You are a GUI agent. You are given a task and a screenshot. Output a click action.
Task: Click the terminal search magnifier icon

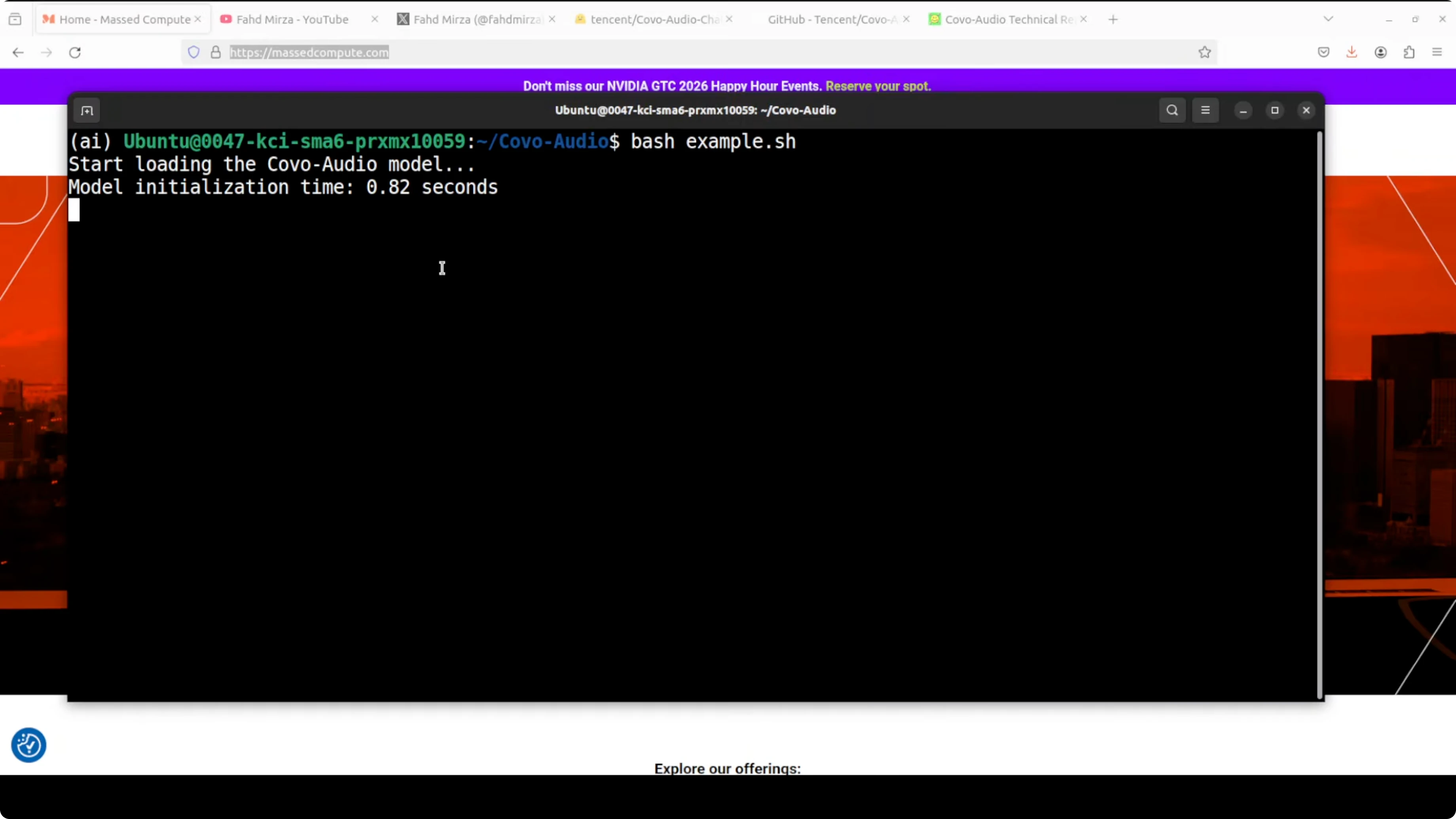pyautogui.click(x=1172, y=110)
